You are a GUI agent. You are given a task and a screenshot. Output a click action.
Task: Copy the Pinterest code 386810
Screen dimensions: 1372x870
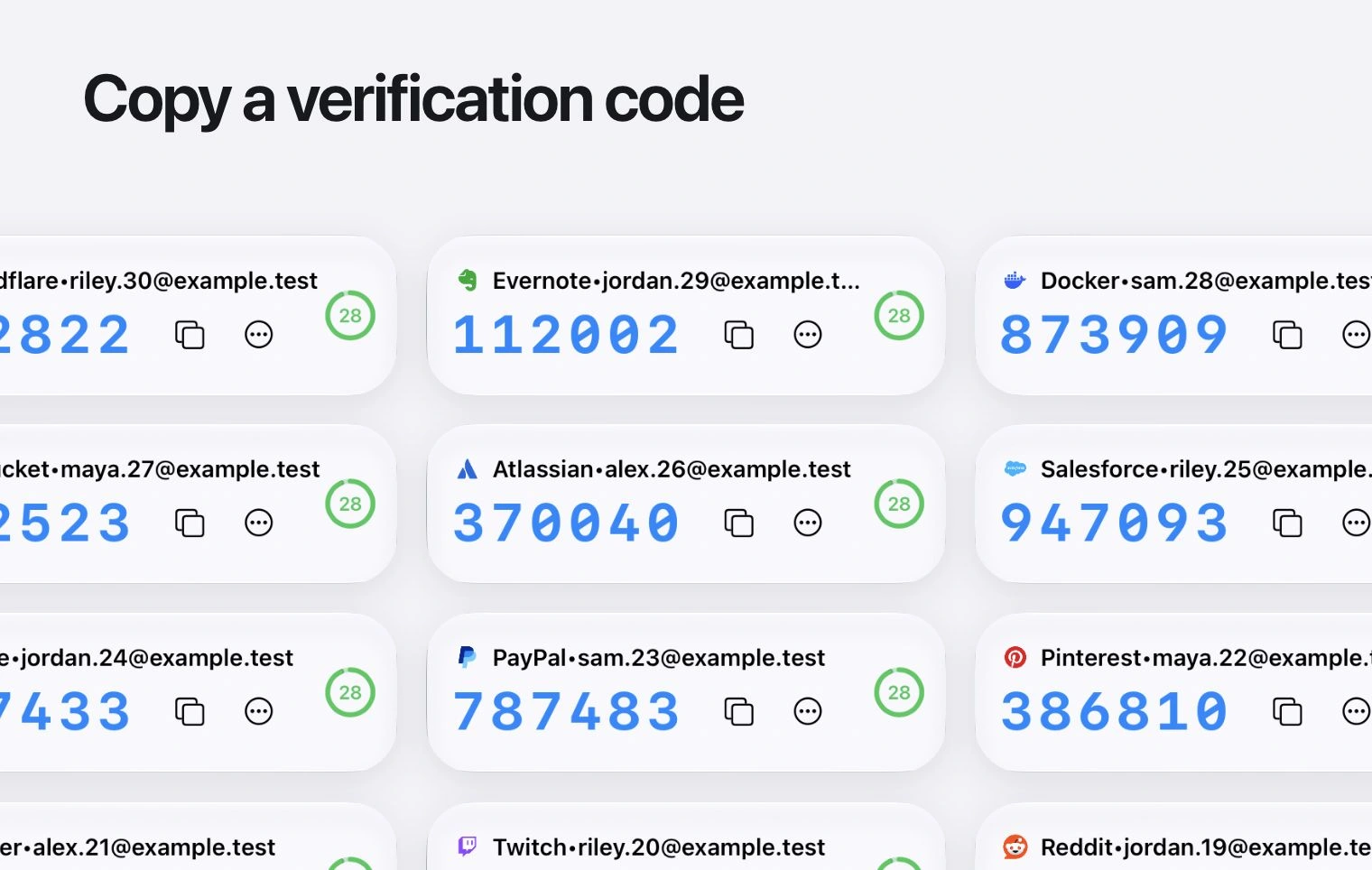[1287, 711]
